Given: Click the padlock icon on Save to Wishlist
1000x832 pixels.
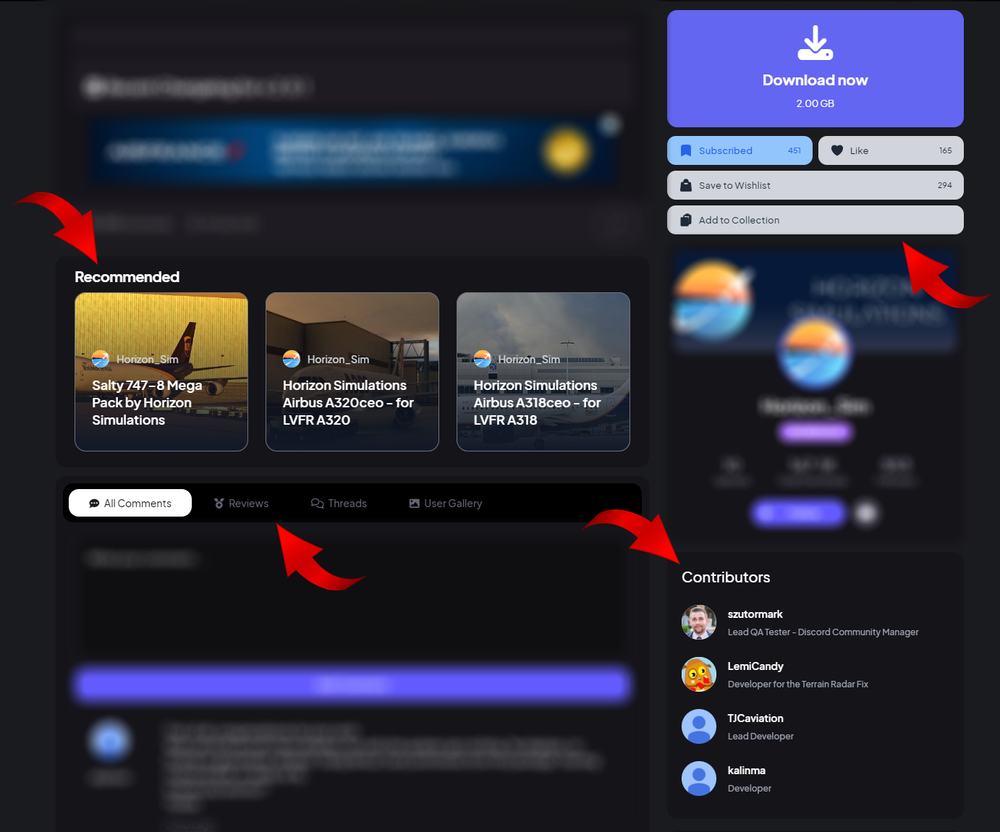Looking at the screenshot, I should pos(684,185).
